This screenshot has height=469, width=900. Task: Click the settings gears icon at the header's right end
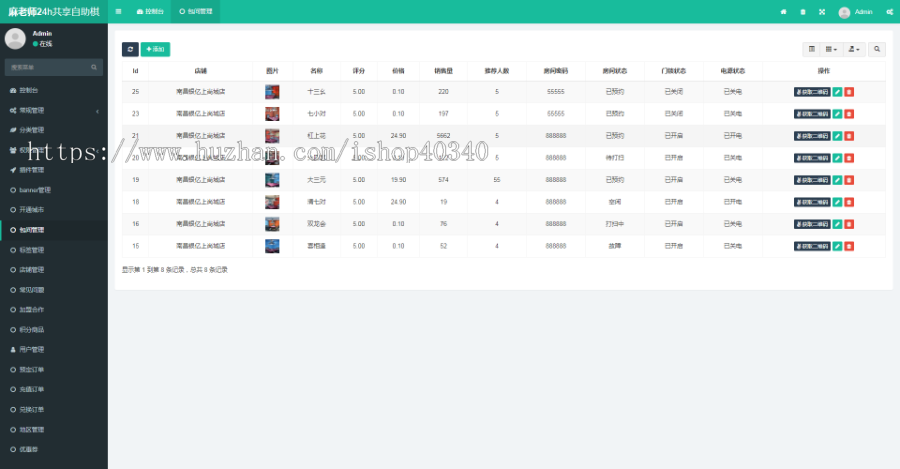coord(889,11)
